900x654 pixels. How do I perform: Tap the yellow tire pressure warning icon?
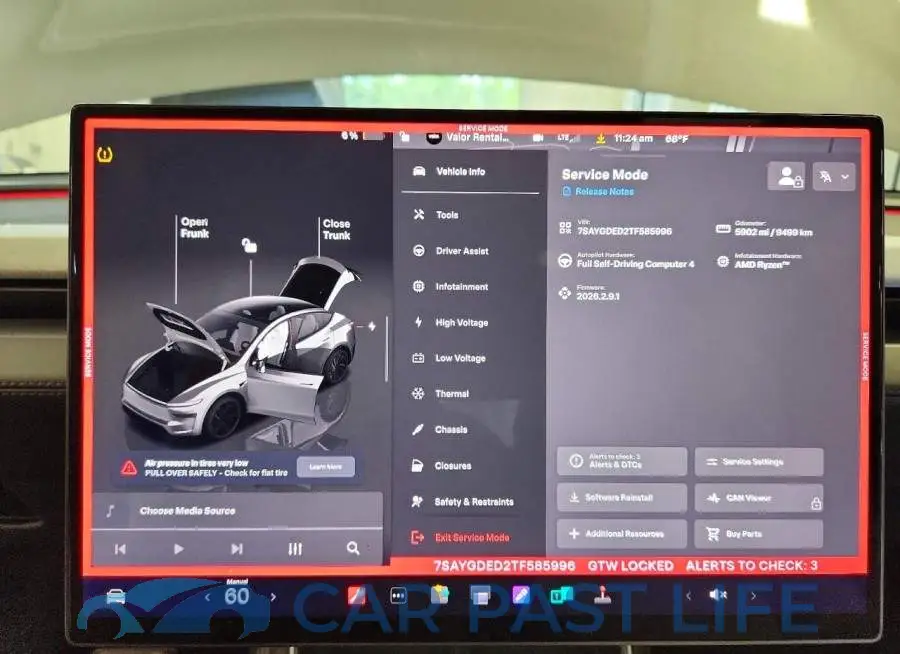[105, 154]
